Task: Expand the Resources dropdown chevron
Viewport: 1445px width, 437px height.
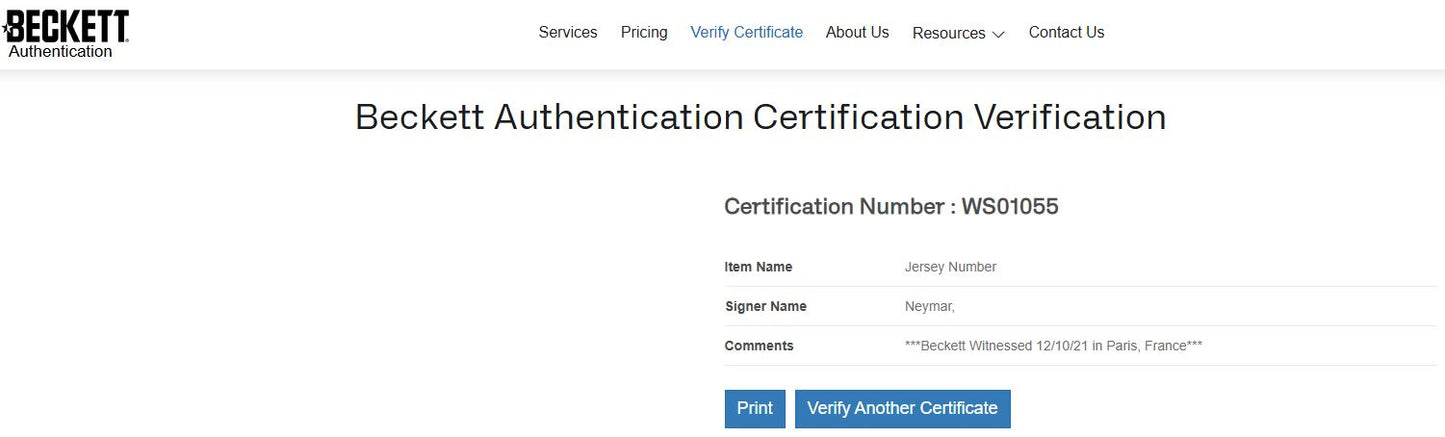Action: [998, 34]
